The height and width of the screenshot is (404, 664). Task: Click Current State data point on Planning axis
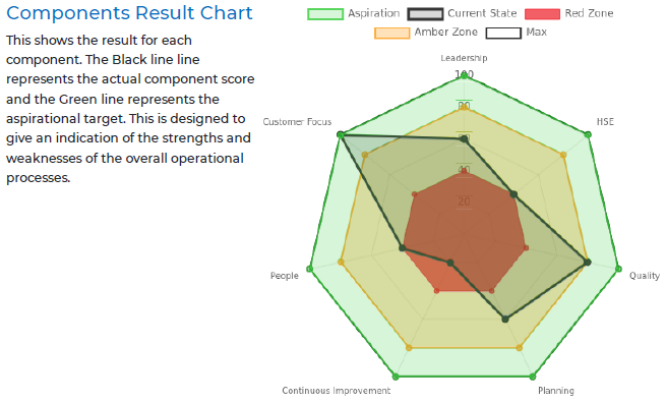tap(505, 320)
